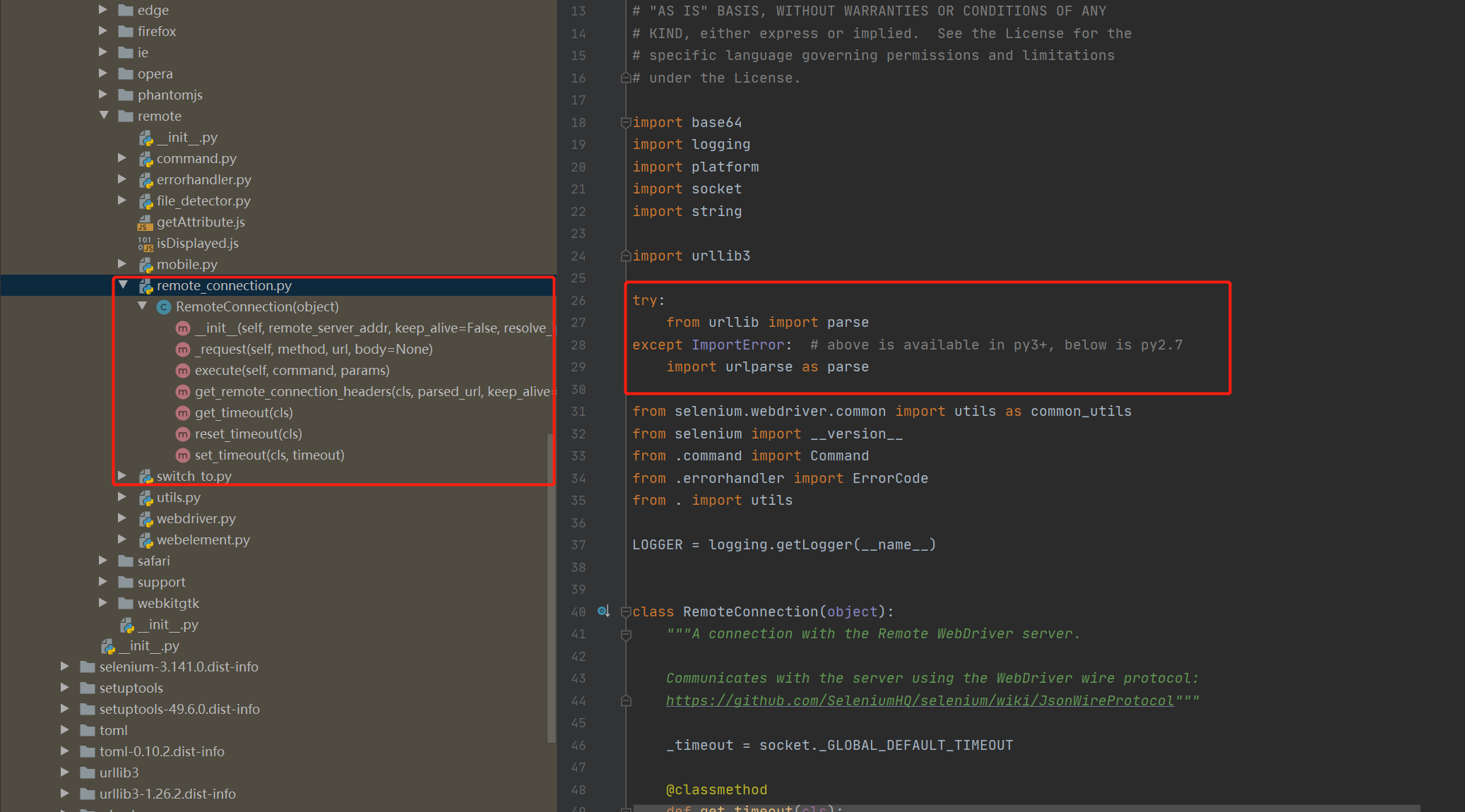
Task: Click the JS file icon for getAttribute.js
Action: pyautogui.click(x=146, y=222)
